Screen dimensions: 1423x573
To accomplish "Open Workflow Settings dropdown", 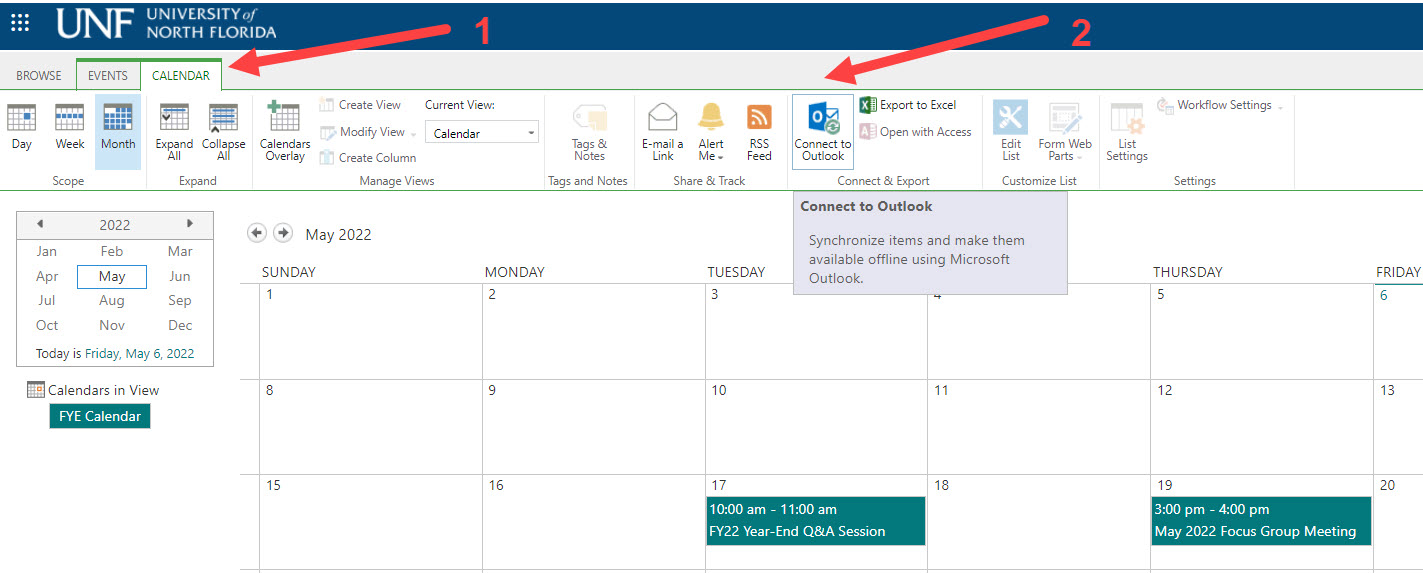I will point(1220,105).
